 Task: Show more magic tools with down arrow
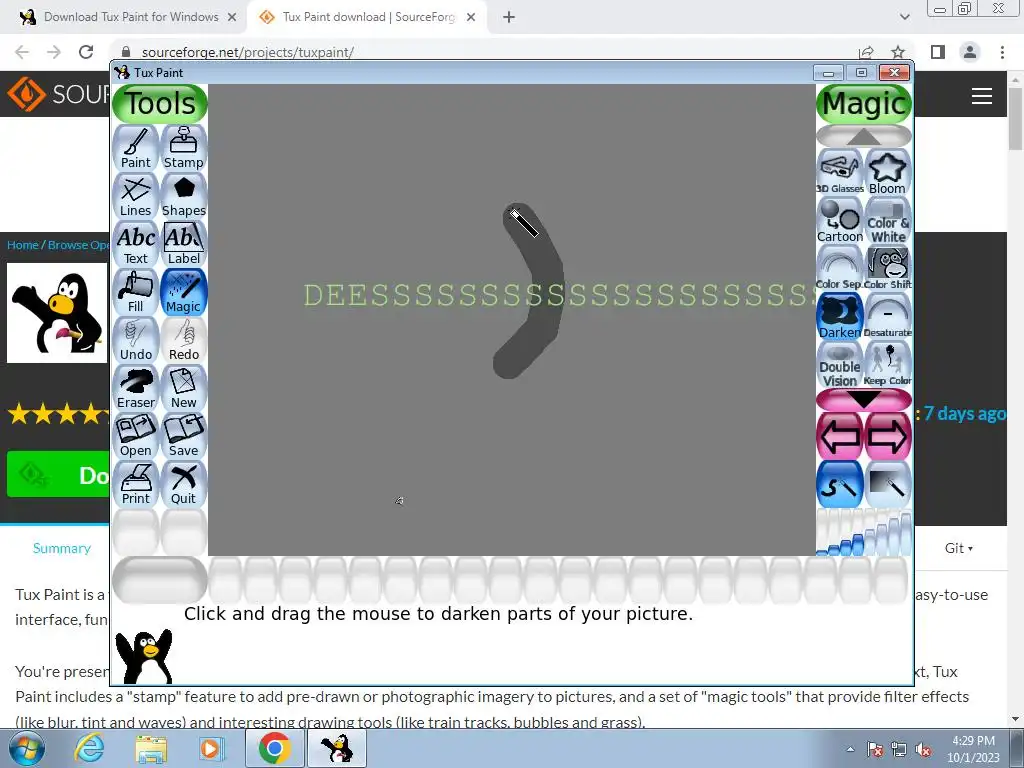click(864, 399)
